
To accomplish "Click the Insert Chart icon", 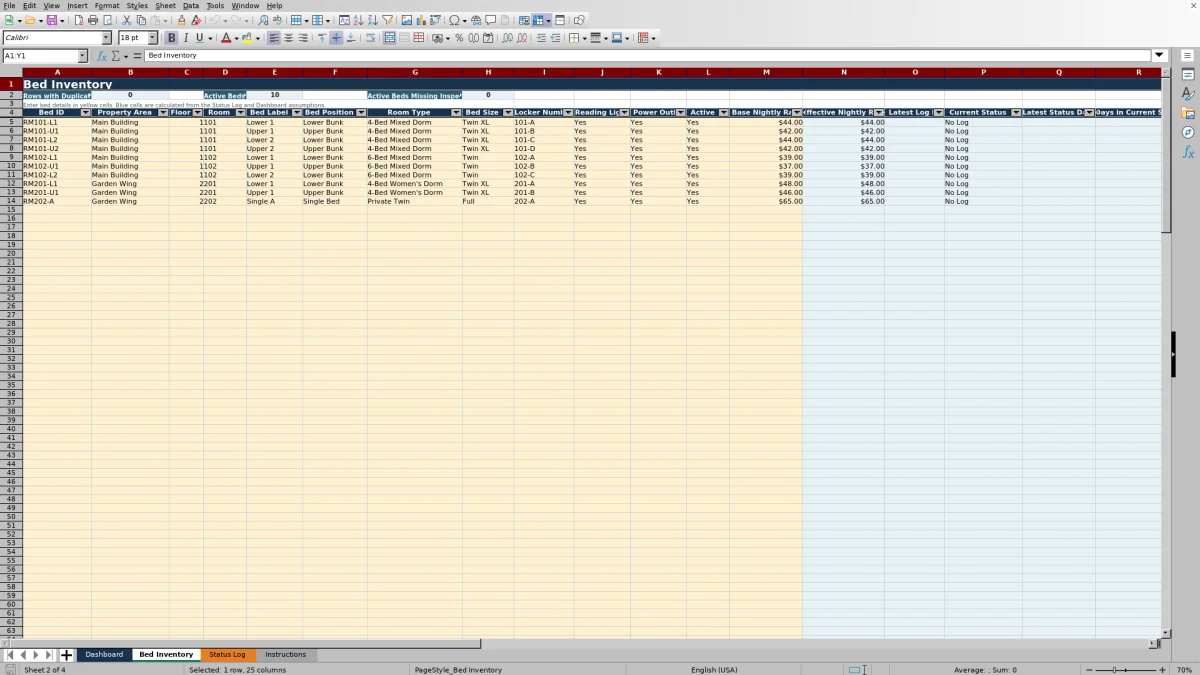I will pyautogui.click(x=421, y=20).
